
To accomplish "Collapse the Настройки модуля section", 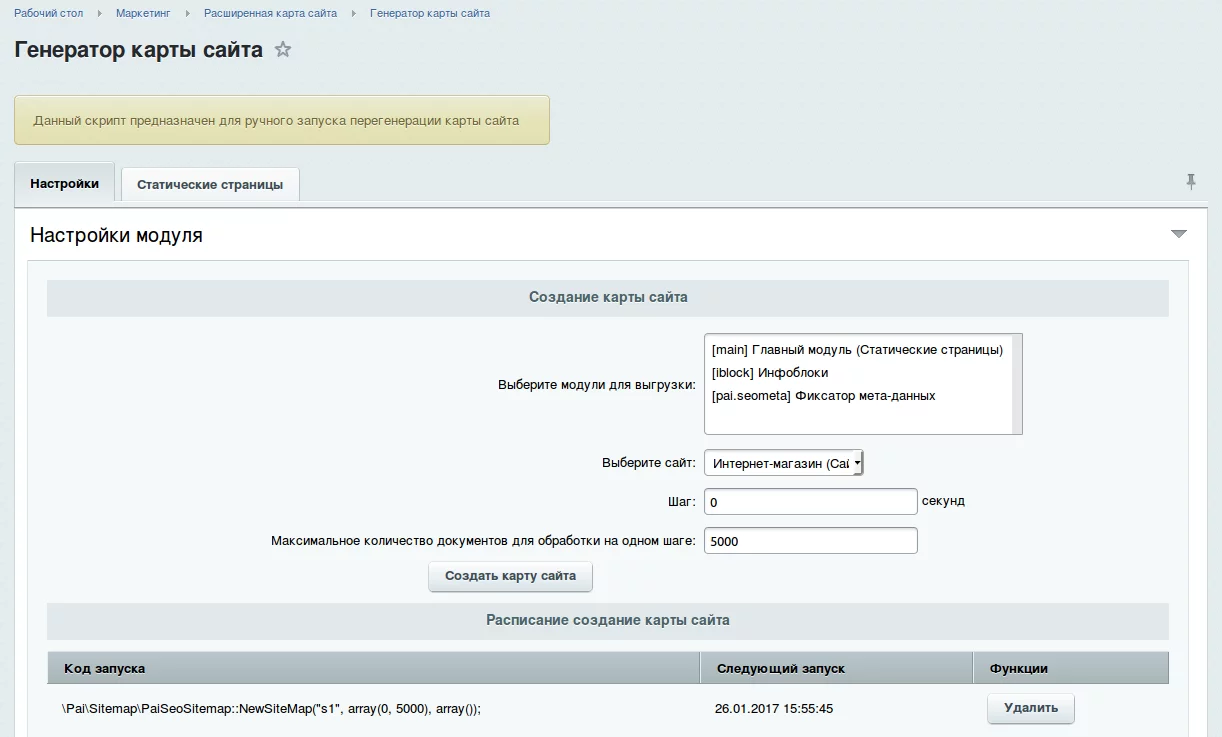I will tap(1178, 234).
